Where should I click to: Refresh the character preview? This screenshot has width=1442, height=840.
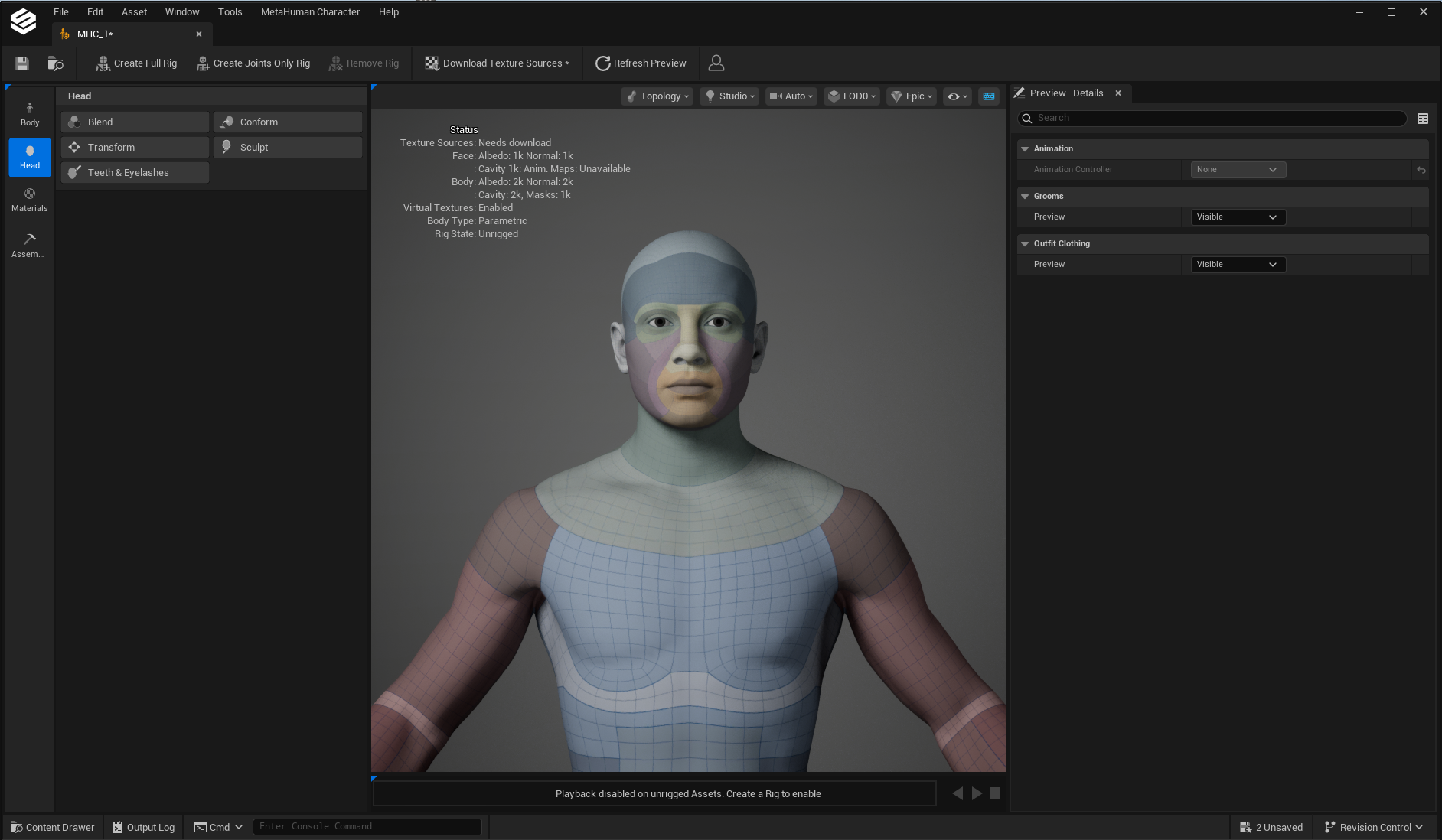click(641, 63)
